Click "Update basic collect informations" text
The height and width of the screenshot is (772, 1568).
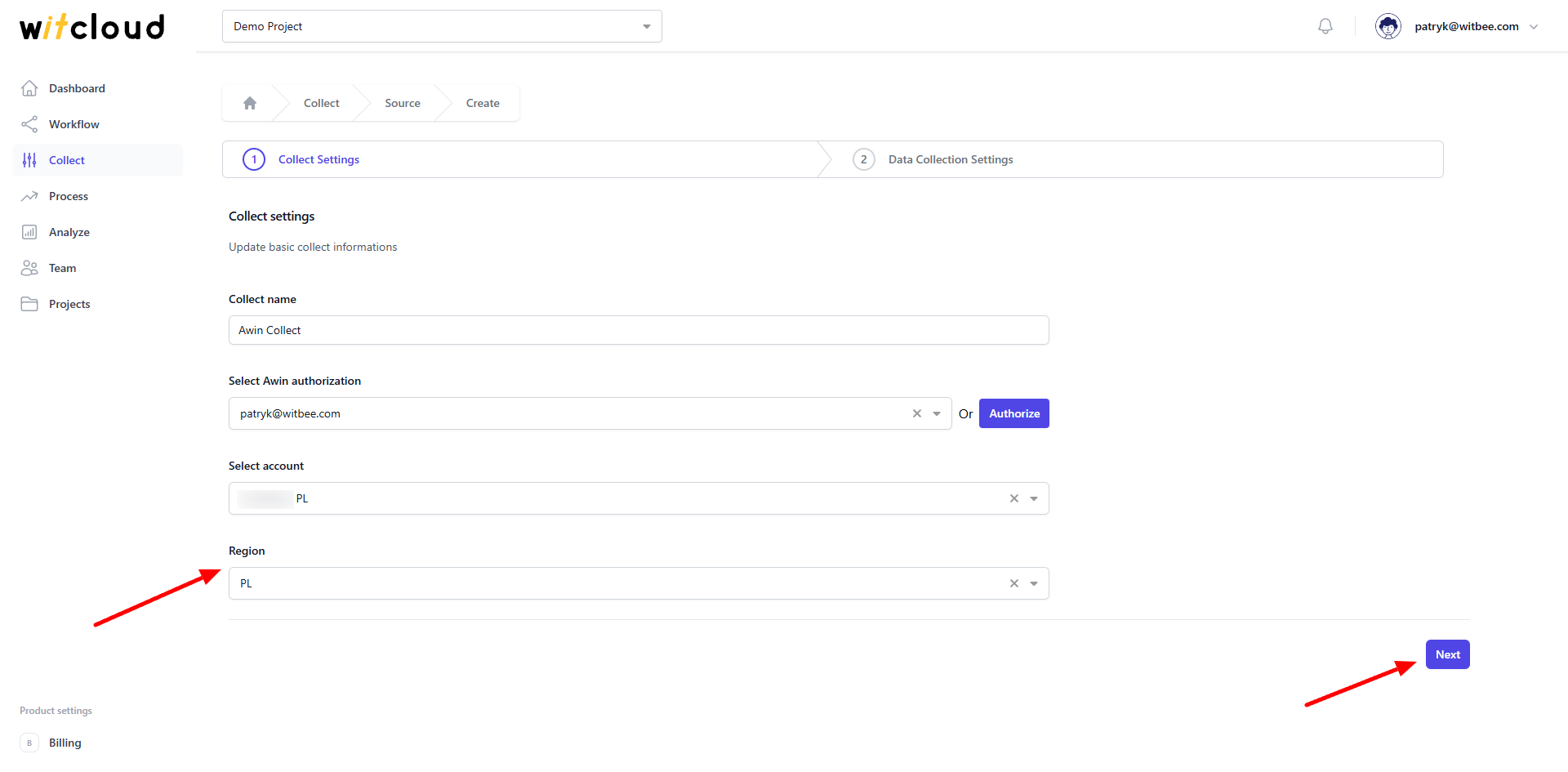(x=313, y=247)
